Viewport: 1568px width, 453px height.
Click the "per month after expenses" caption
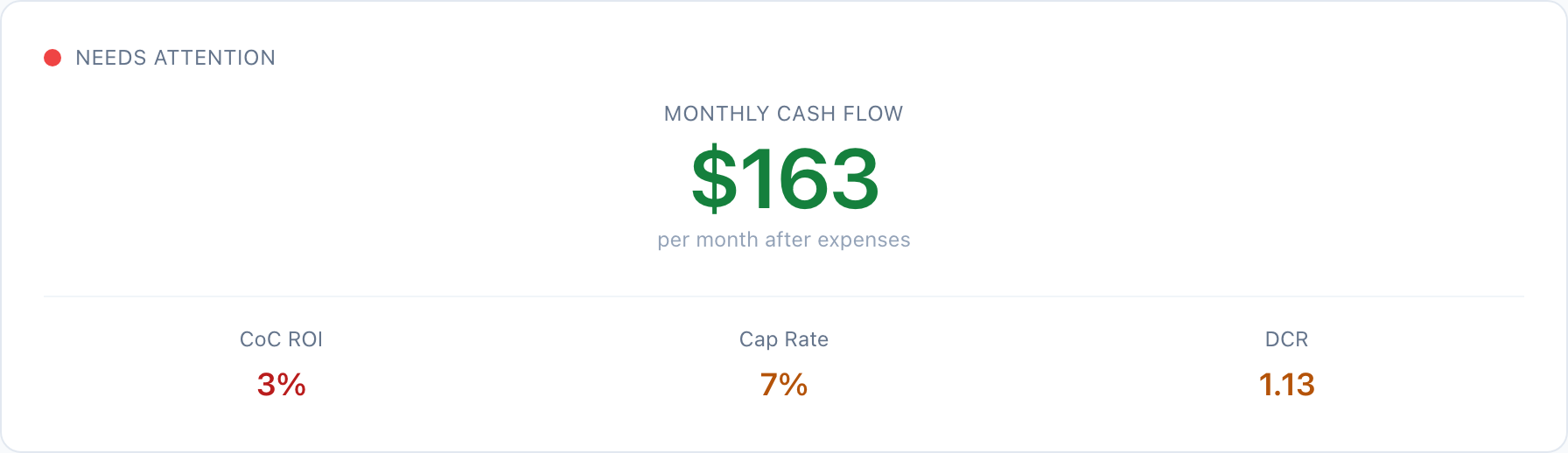tap(783, 240)
